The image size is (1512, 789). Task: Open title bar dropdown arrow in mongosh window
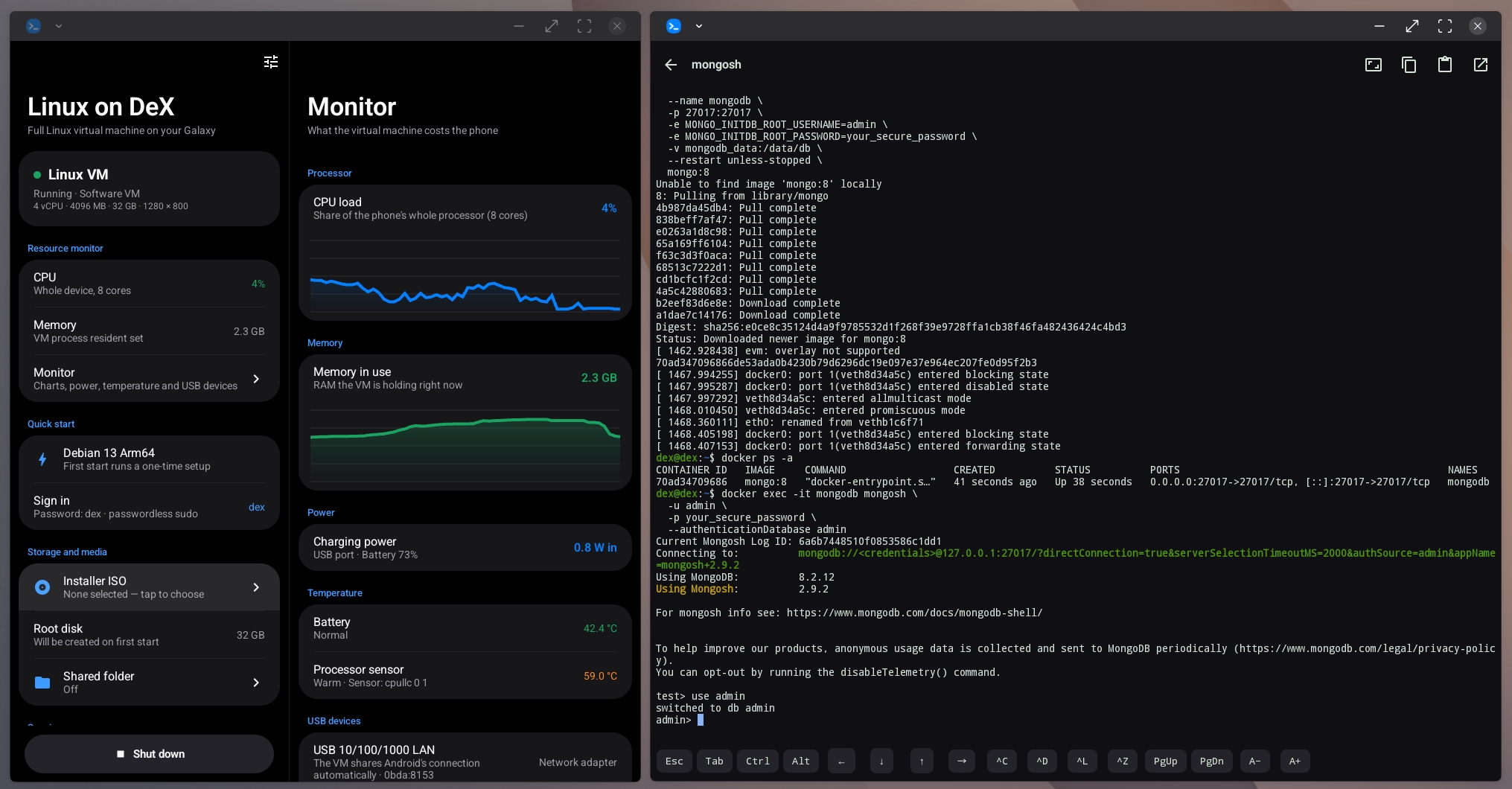699,26
